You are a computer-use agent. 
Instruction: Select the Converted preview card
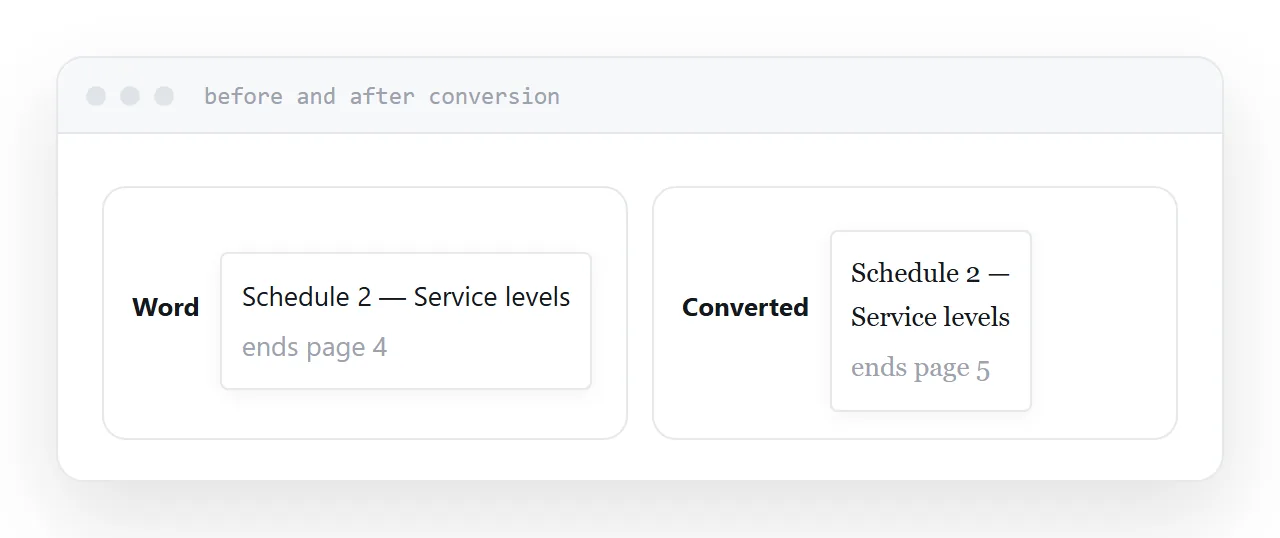931,321
